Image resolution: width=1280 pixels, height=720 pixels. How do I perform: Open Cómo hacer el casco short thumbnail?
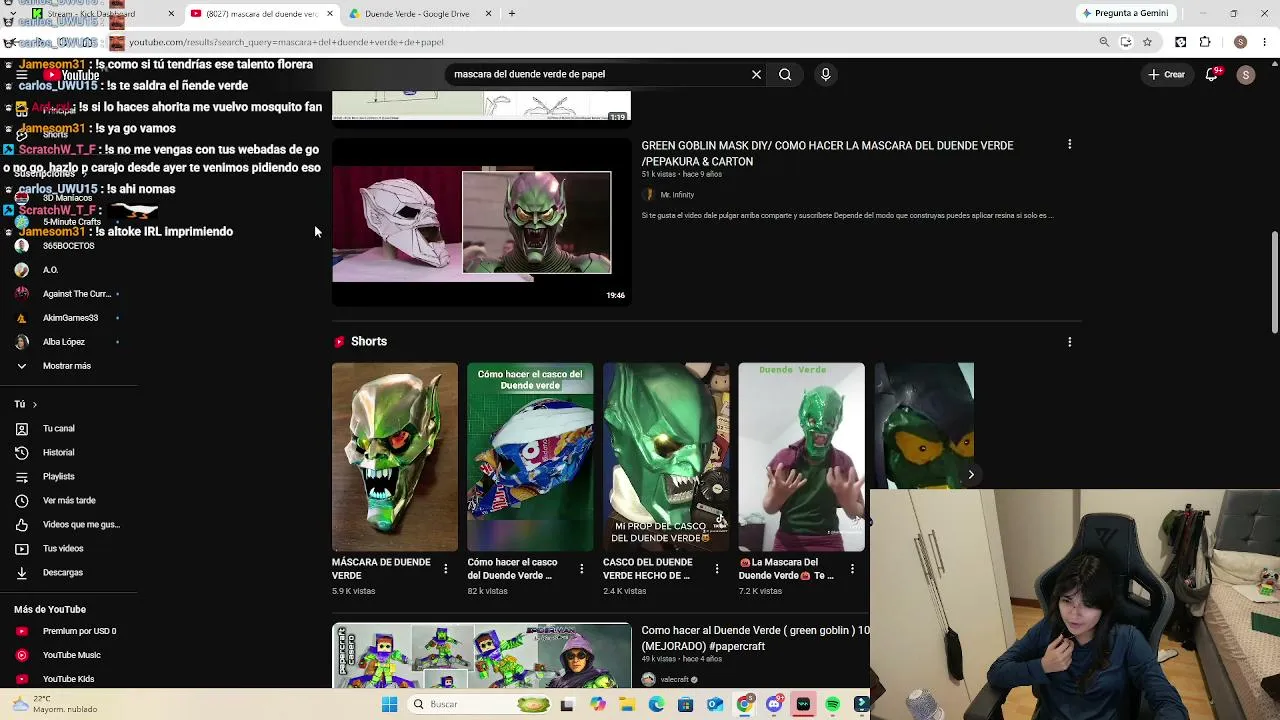tap(530, 457)
